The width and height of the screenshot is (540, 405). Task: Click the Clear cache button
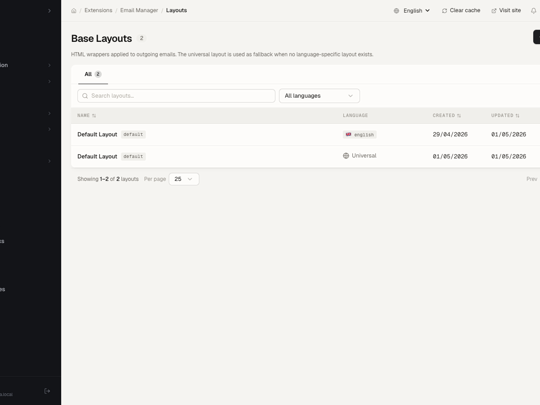click(461, 10)
